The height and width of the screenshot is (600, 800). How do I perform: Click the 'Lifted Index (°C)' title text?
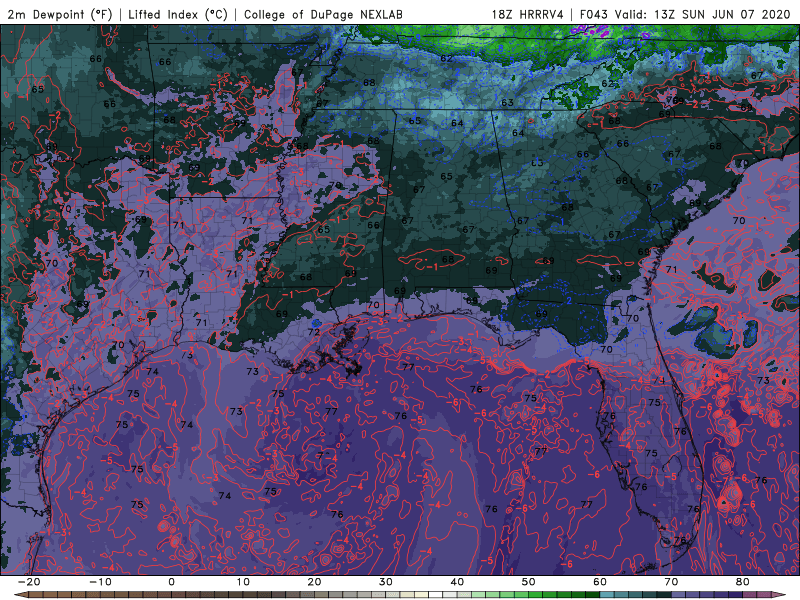178,14
